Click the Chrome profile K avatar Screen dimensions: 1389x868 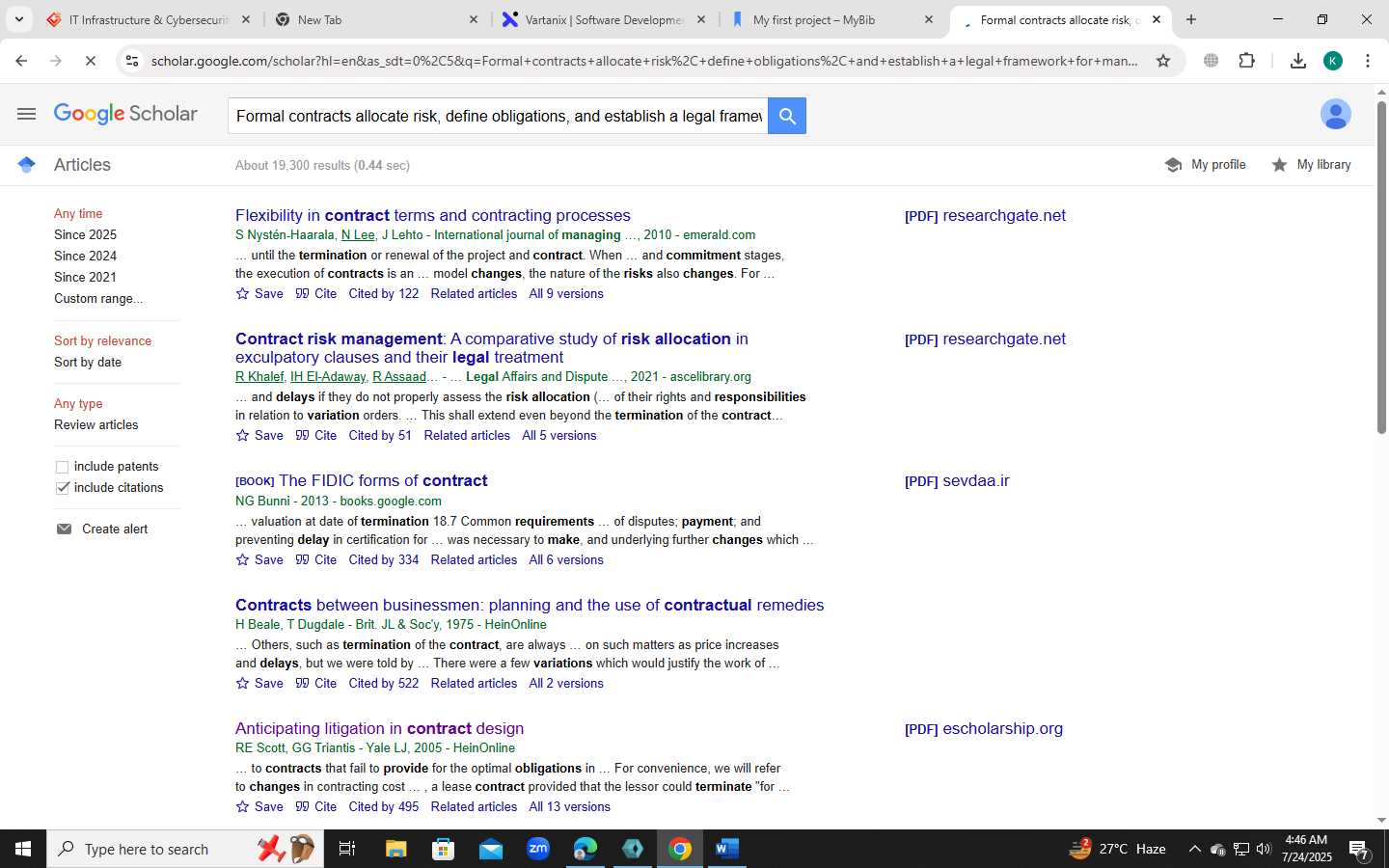coord(1333,61)
